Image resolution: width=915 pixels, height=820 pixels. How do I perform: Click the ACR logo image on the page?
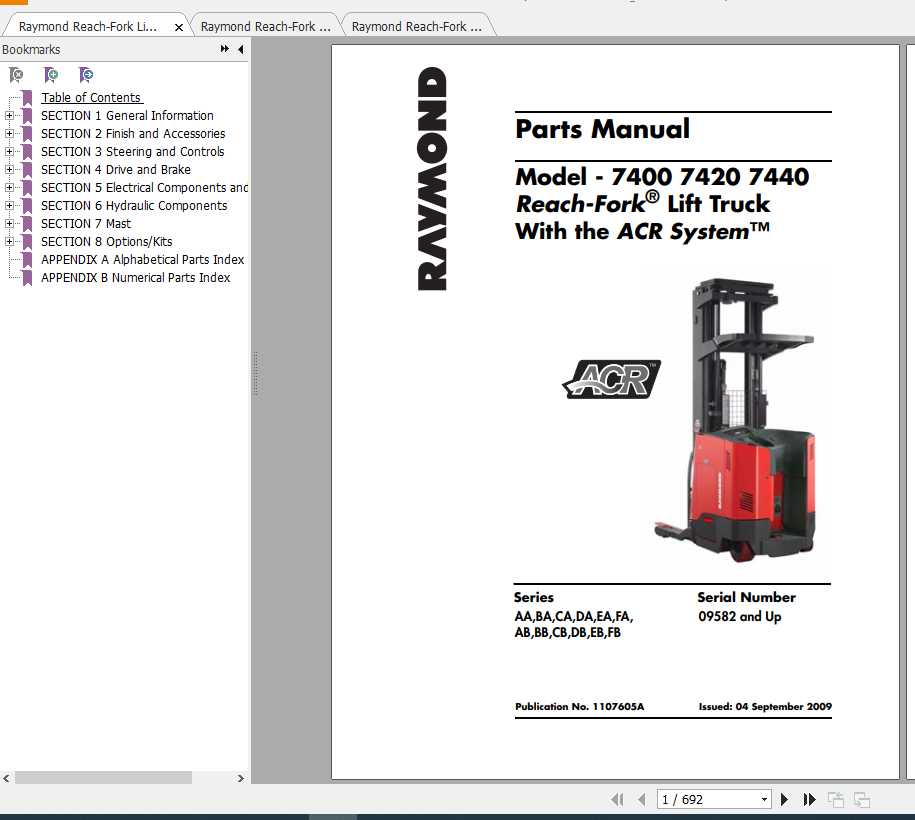(612, 379)
